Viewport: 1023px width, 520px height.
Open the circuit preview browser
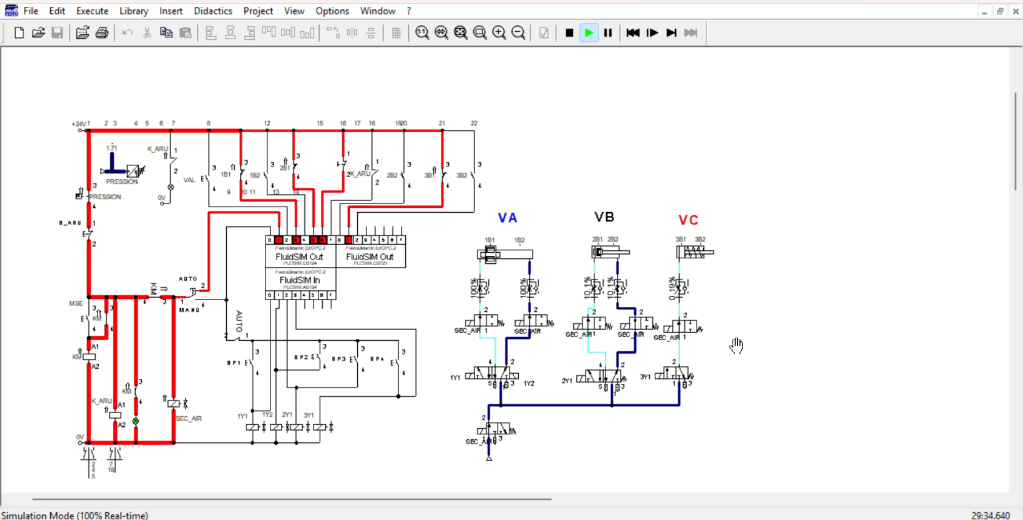[82, 33]
